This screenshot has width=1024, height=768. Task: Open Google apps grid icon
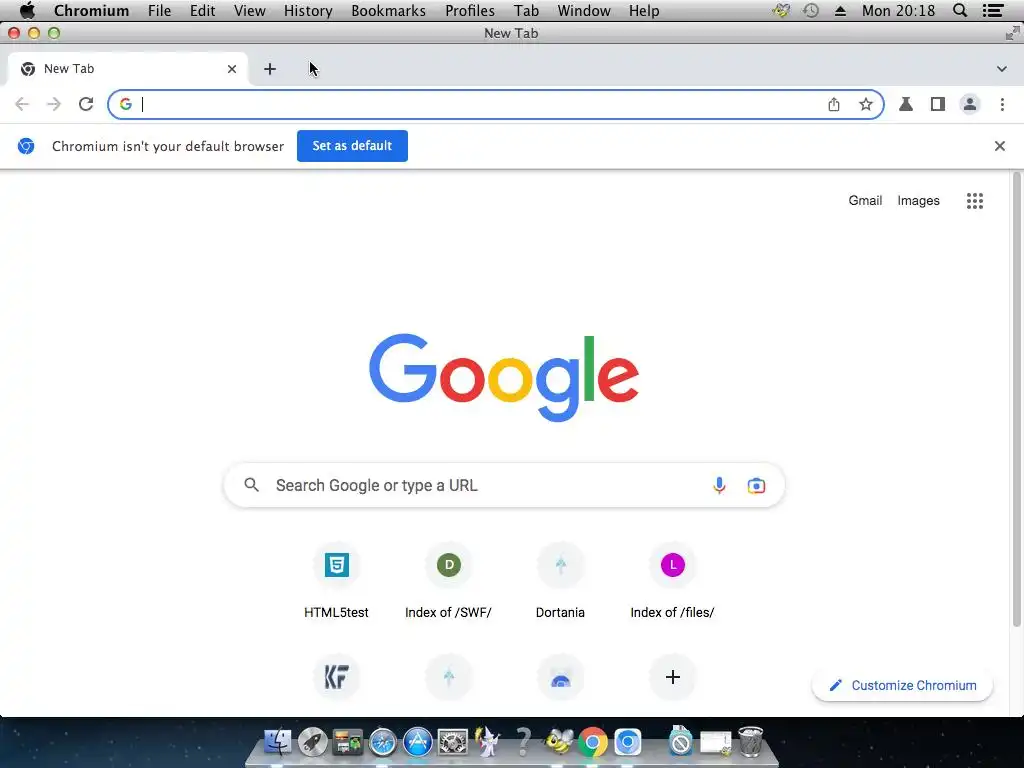pos(975,201)
